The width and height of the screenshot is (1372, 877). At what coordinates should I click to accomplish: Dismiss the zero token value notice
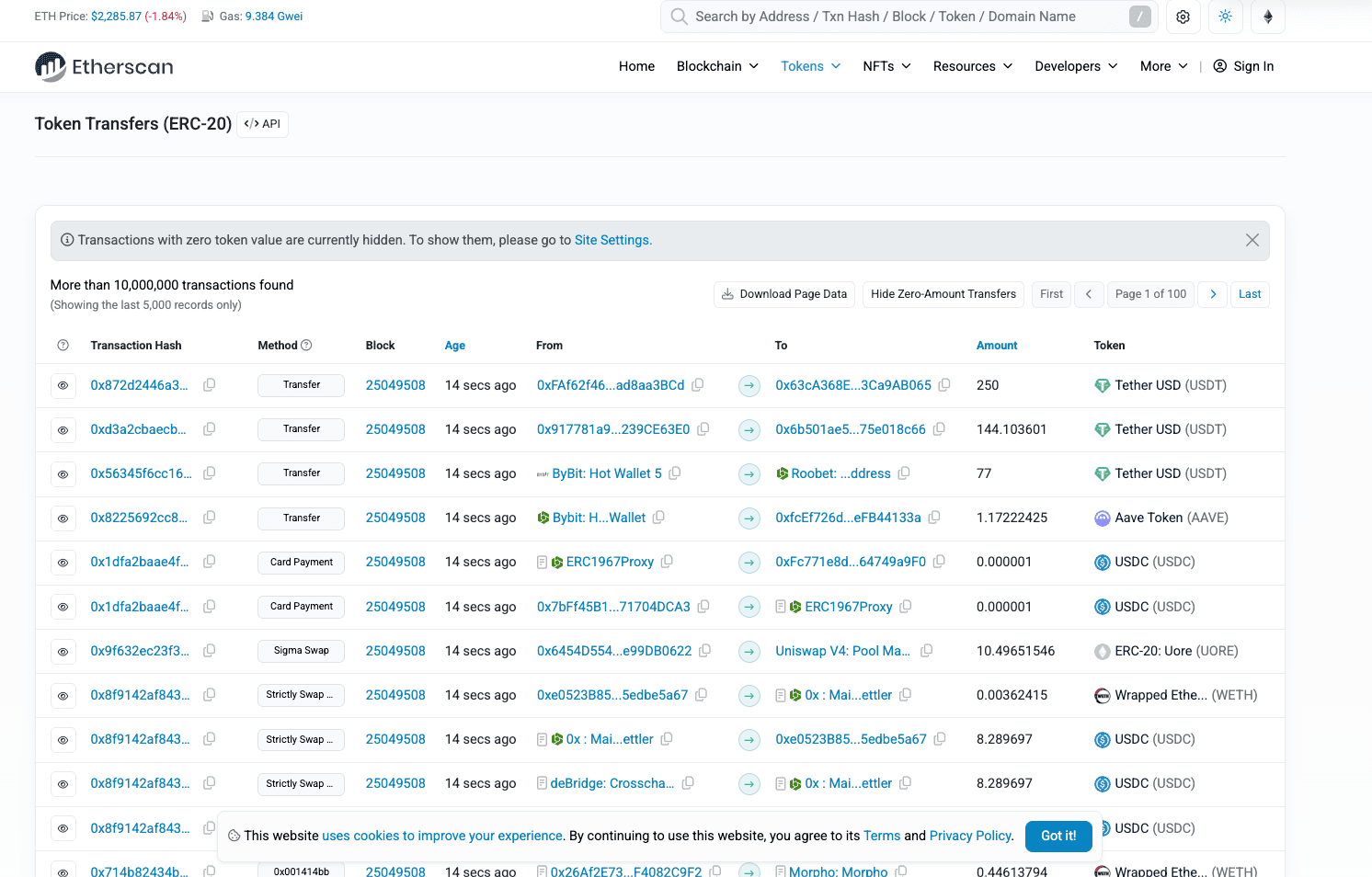(x=1252, y=240)
